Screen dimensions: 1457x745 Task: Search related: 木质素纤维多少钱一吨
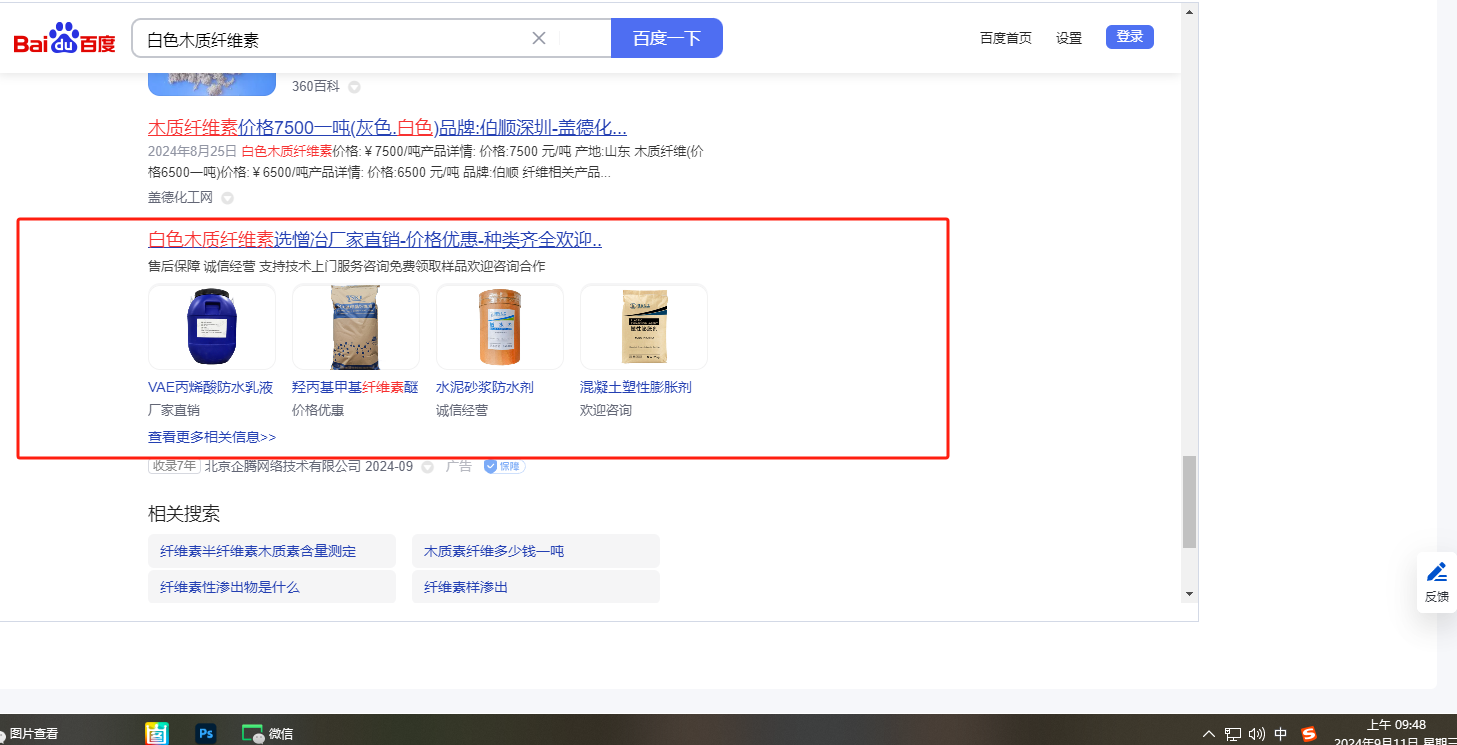[x=536, y=551]
